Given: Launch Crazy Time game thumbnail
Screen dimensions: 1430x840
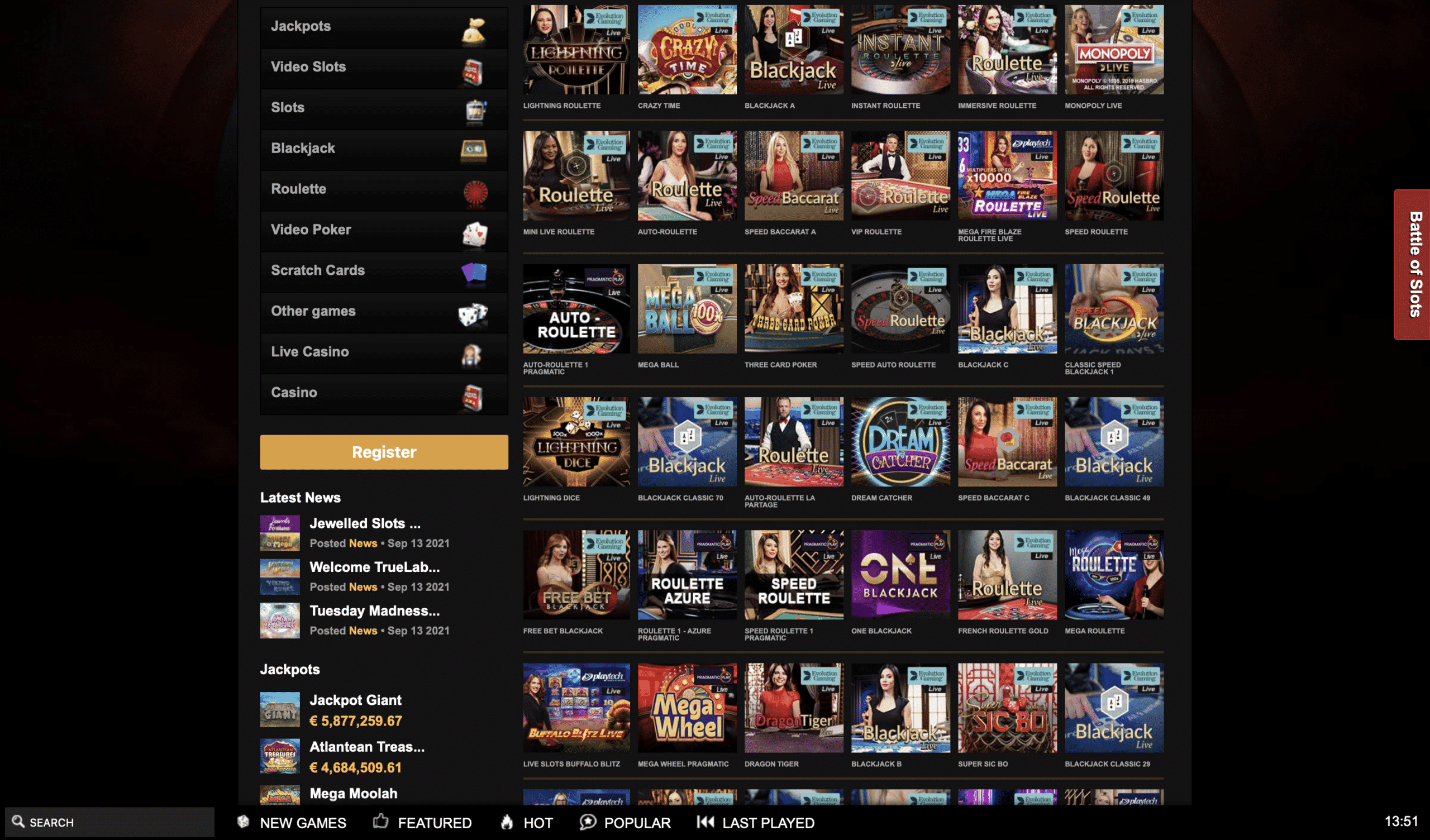Looking at the screenshot, I should tap(687, 50).
